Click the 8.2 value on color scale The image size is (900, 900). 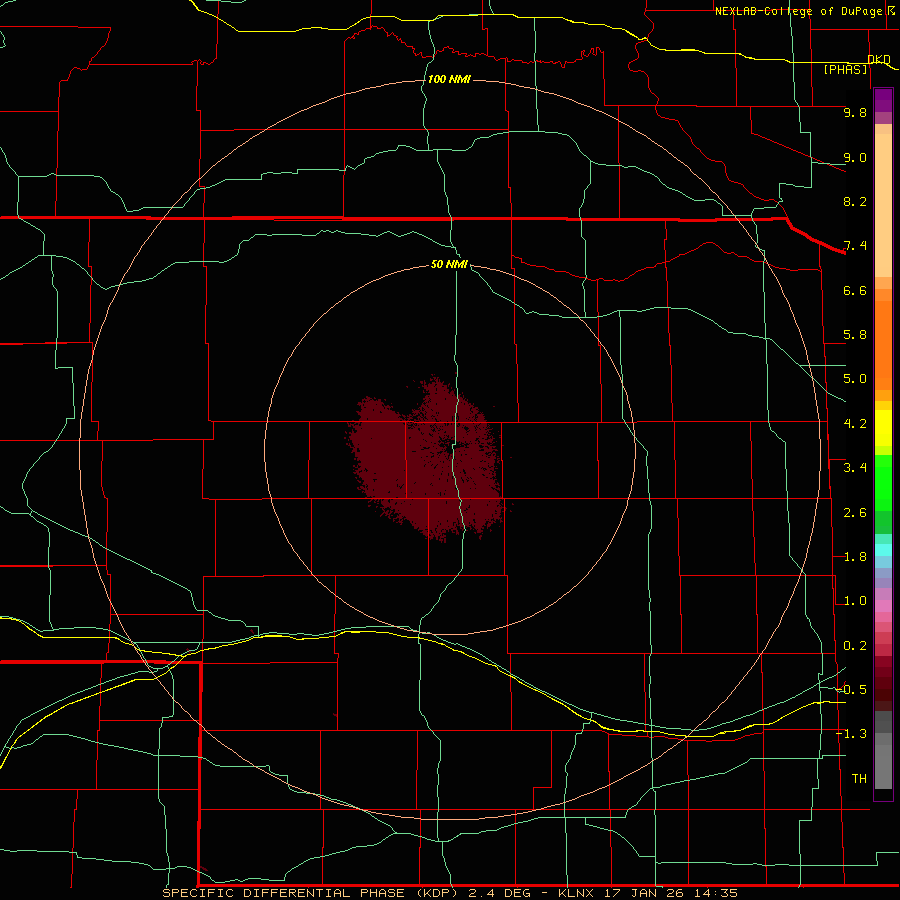click(x=855, y=201)
